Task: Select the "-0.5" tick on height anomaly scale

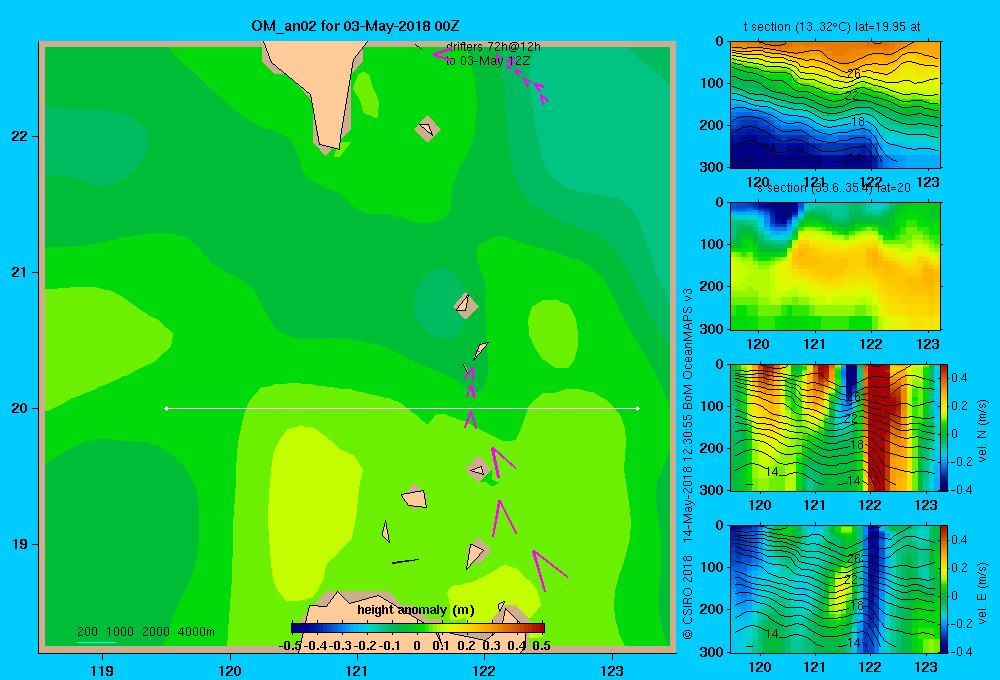Action: pos(290,646)
